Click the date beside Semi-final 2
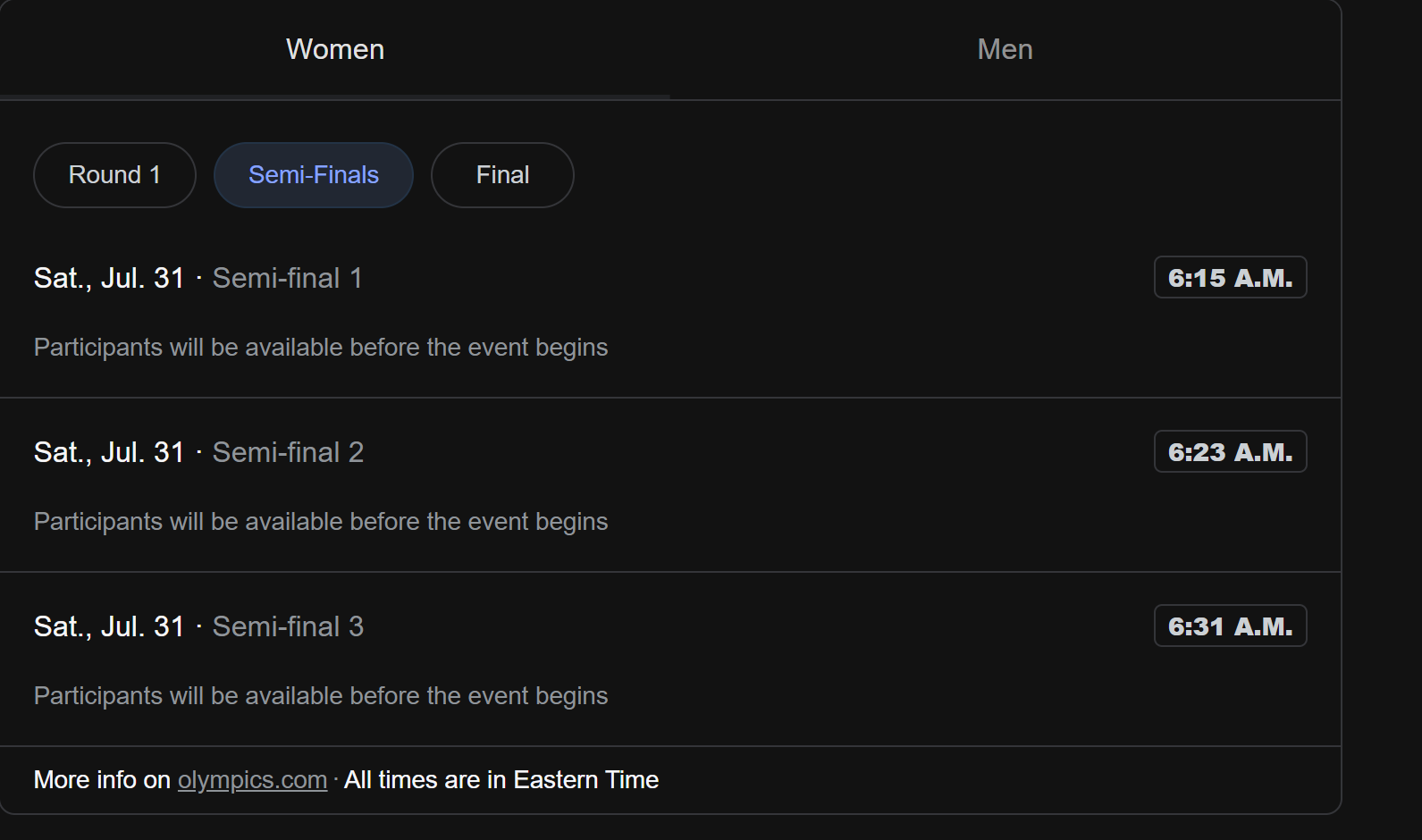Viewport: 1422px width, 840px height. coord(109,452)
